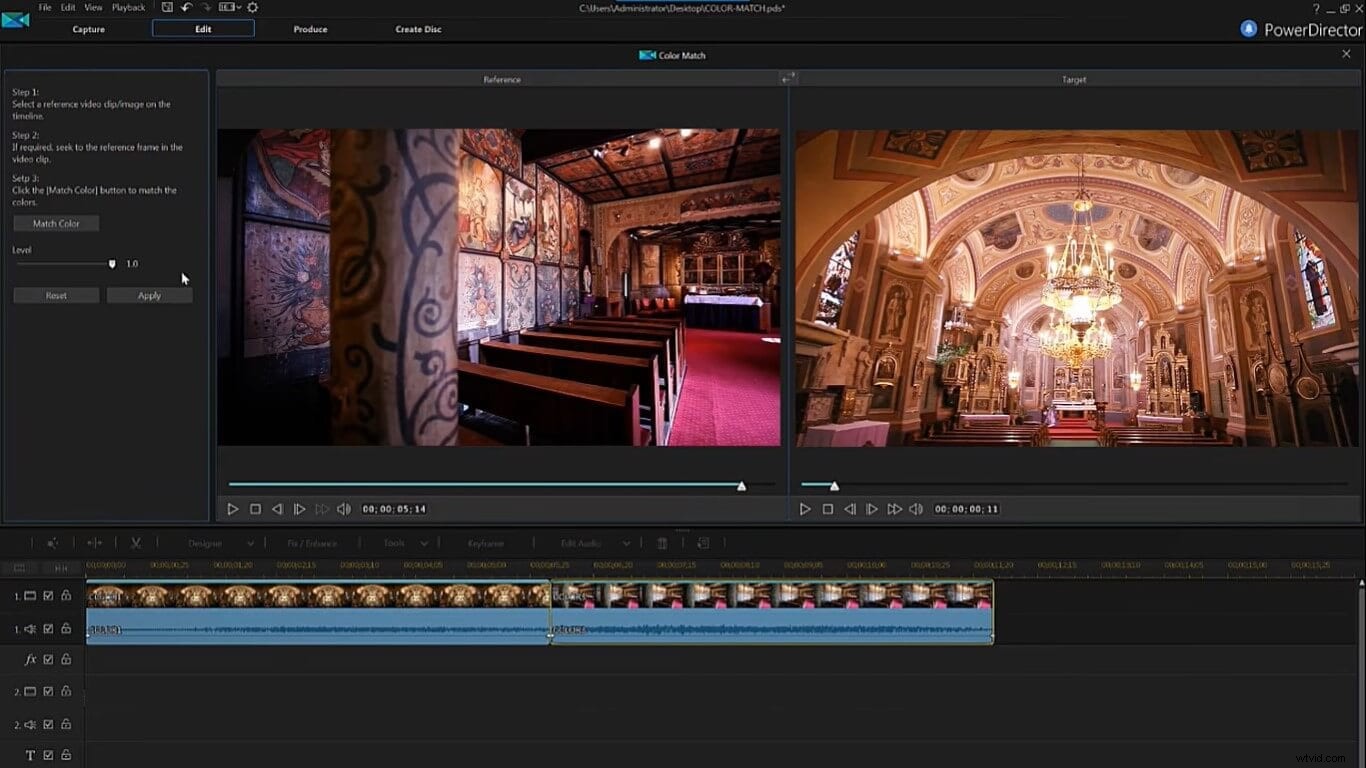The image size is (1366, 768).
Task: Open the Playback menu
Action: [x=128, y=7]
